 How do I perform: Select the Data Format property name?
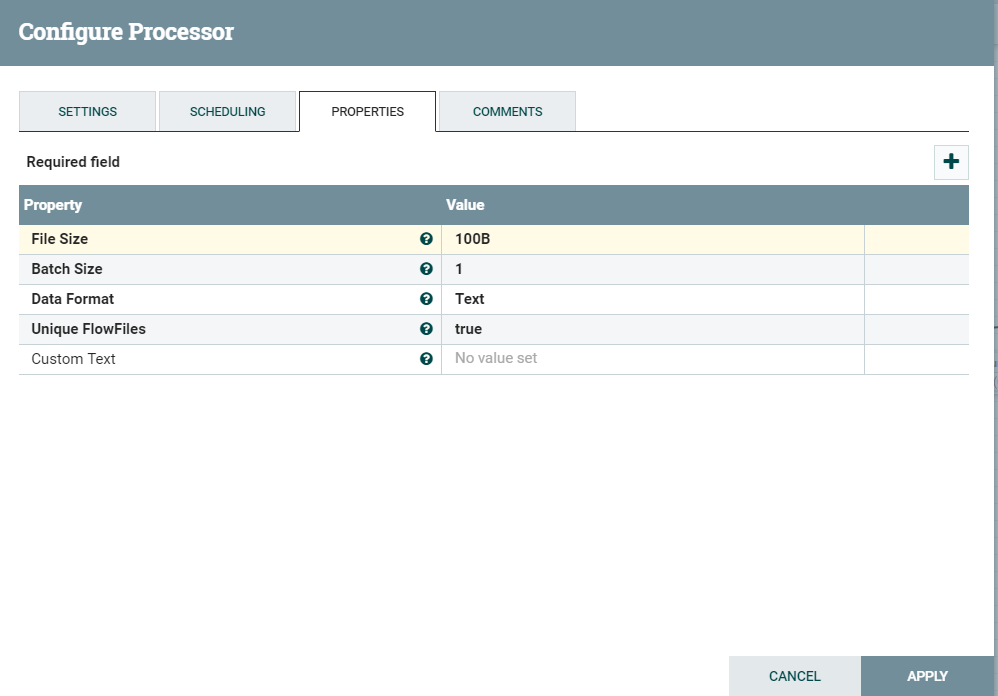73,298
